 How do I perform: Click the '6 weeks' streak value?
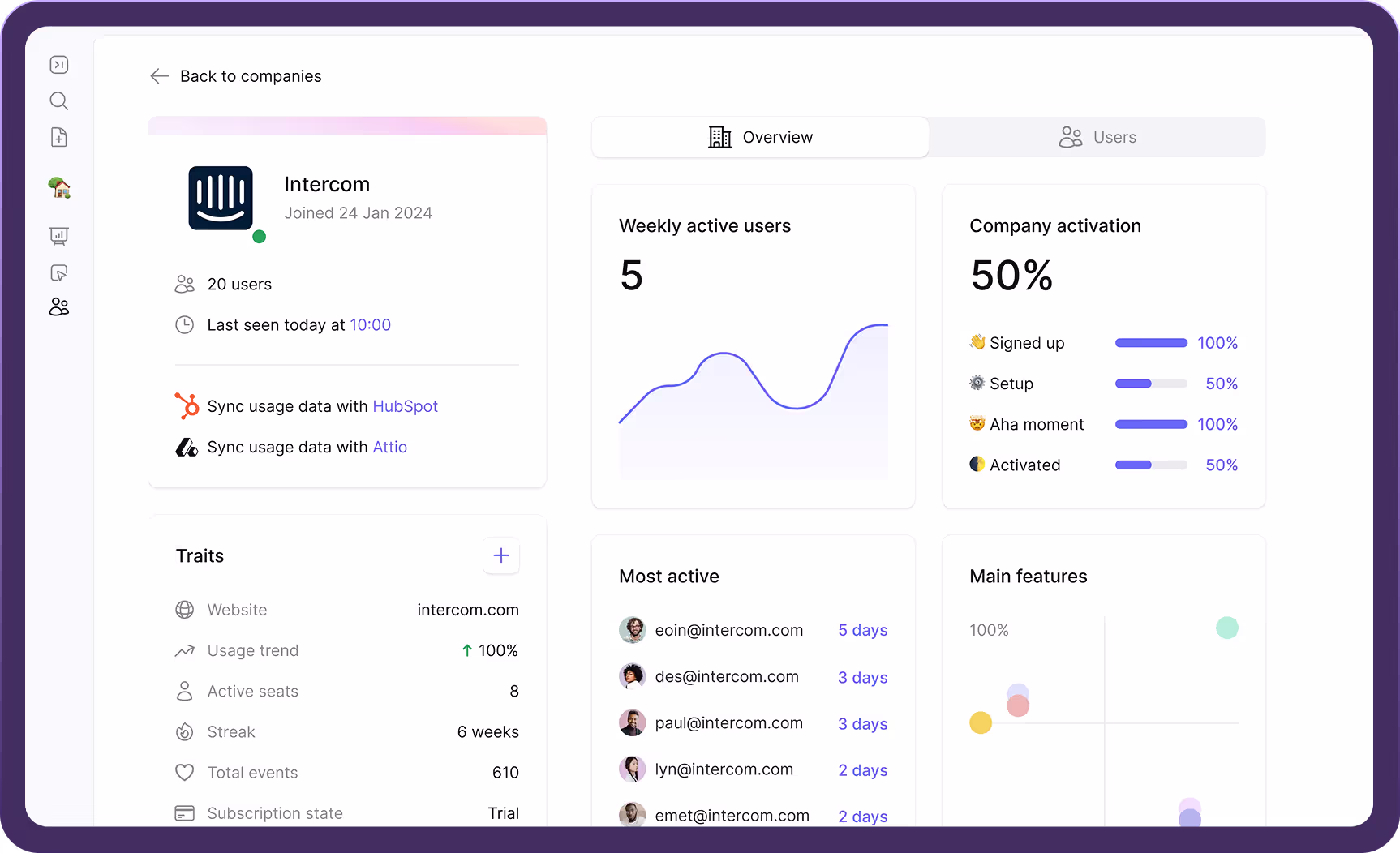point(488,732)
